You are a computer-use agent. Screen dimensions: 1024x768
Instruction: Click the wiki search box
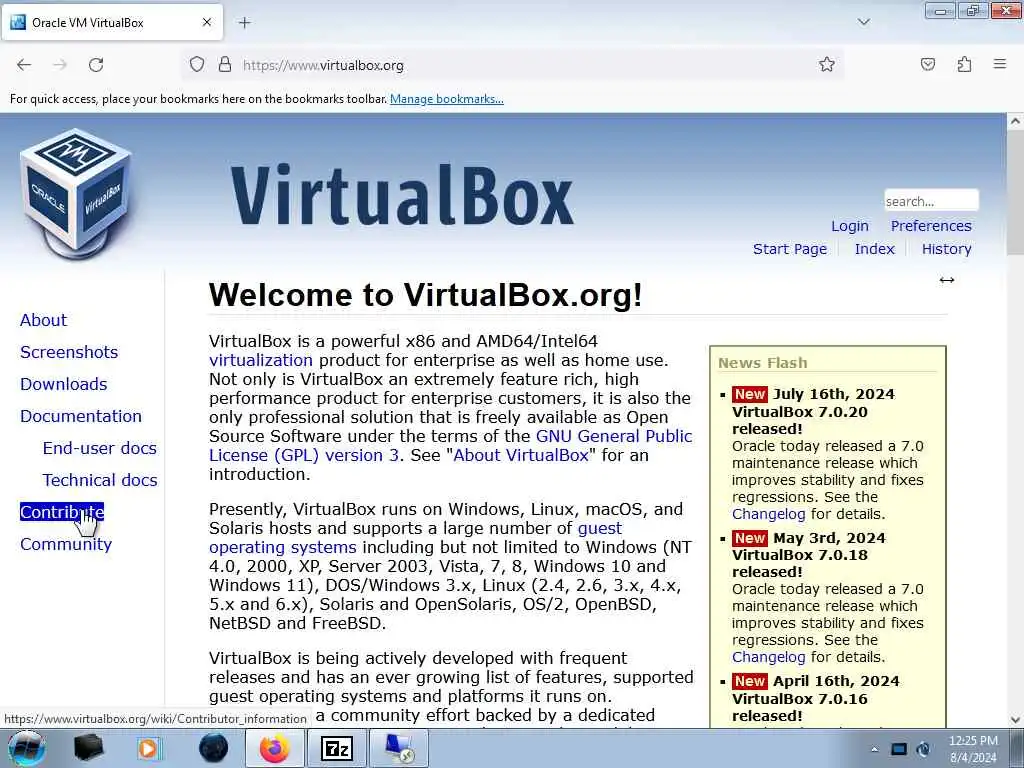931,200
